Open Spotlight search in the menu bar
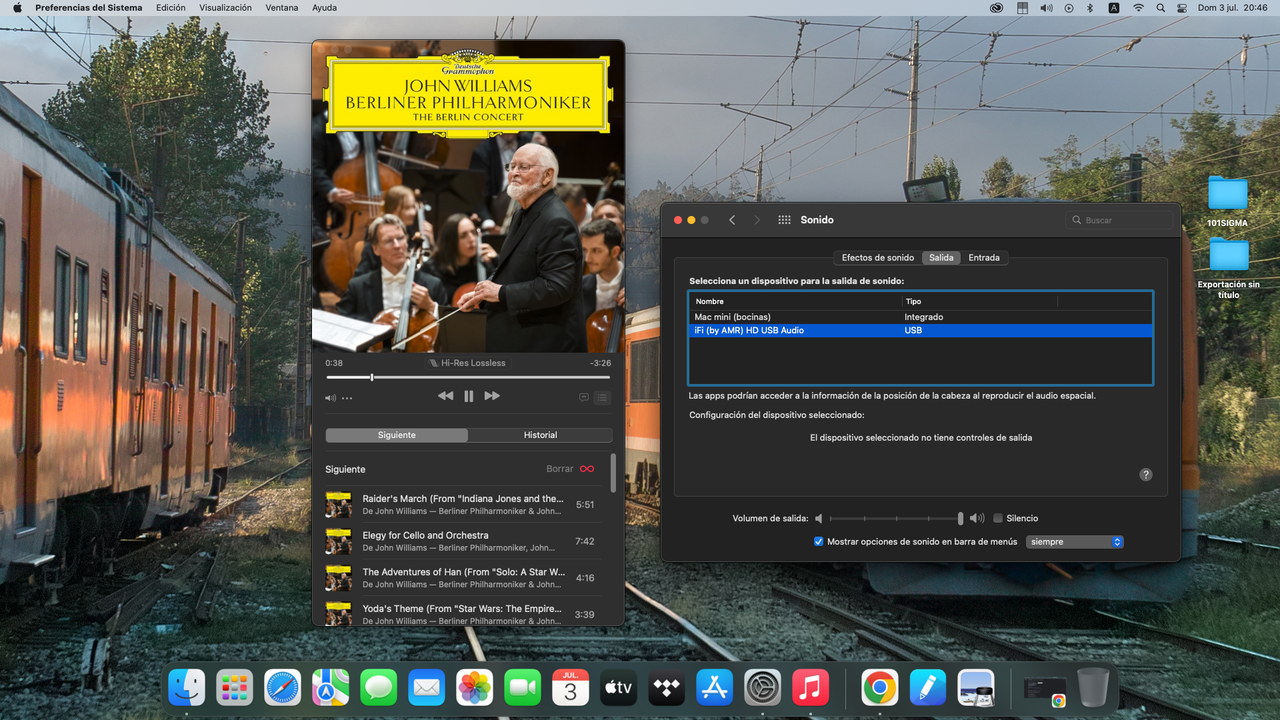This screenshot has width=1280, height=720. [x=1161, y=7]
